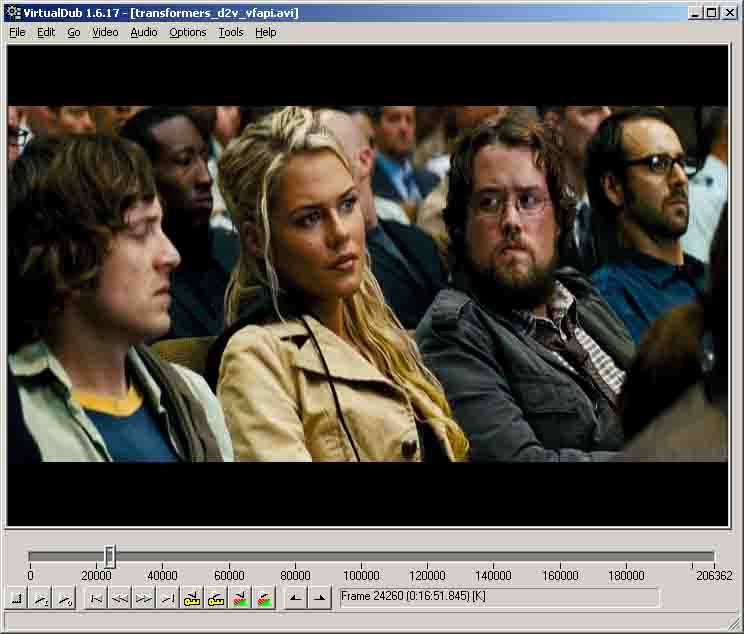Click timeline near the 100000 frame mark
The image size is (744, 634).
pyautogui.click(x=361, y=557)
